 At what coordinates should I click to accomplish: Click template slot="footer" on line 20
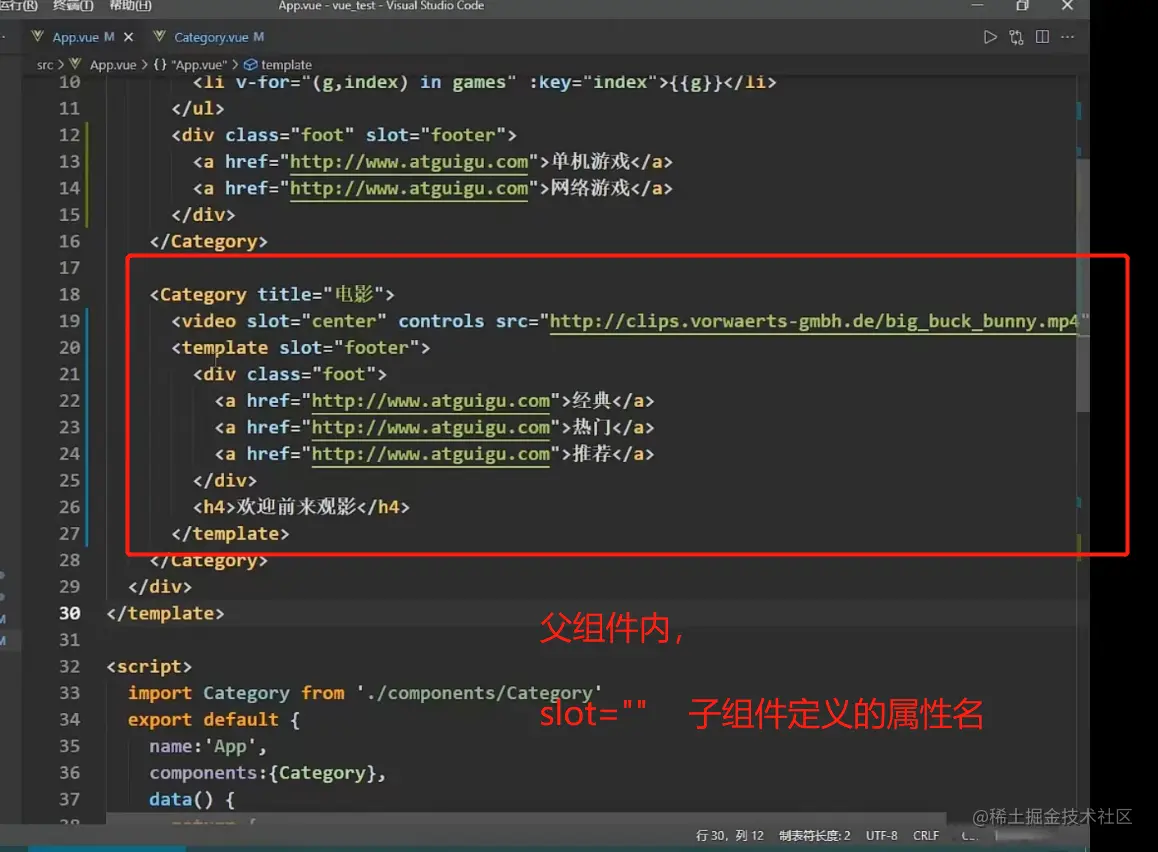(301, 348)
